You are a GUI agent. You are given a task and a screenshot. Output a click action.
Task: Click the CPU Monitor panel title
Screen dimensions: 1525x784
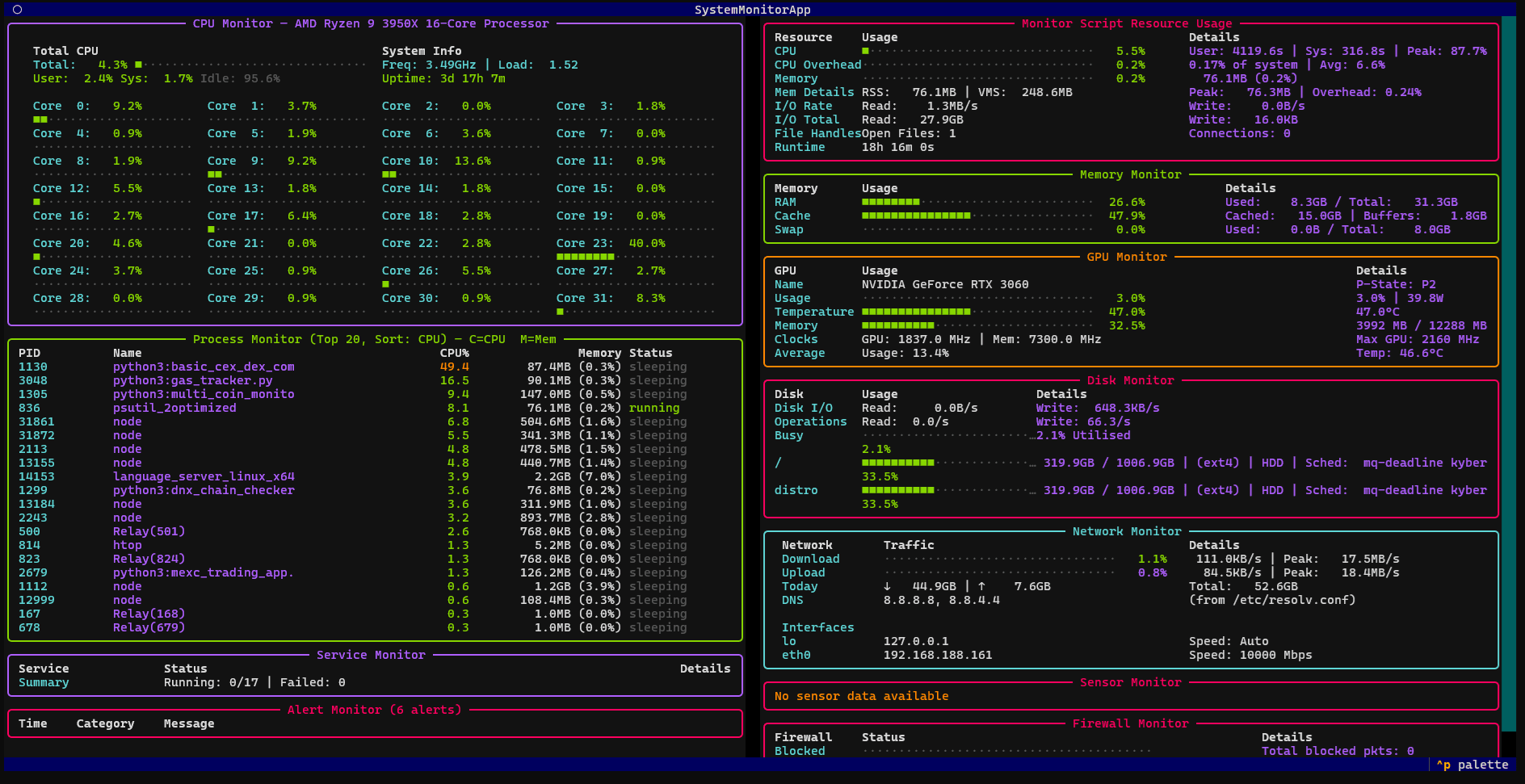(371, 23)
